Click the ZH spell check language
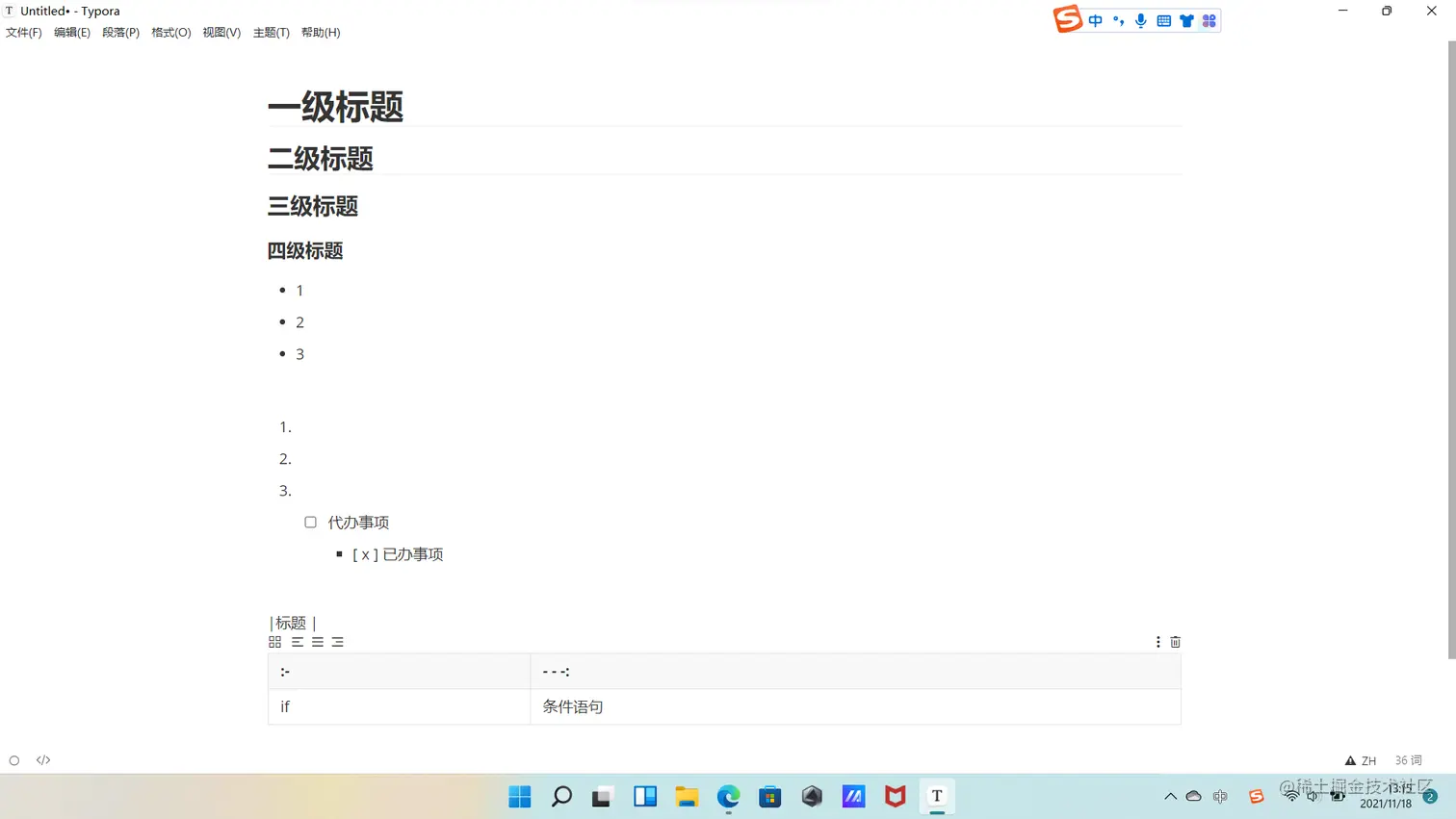 (x=1368, y=760)
